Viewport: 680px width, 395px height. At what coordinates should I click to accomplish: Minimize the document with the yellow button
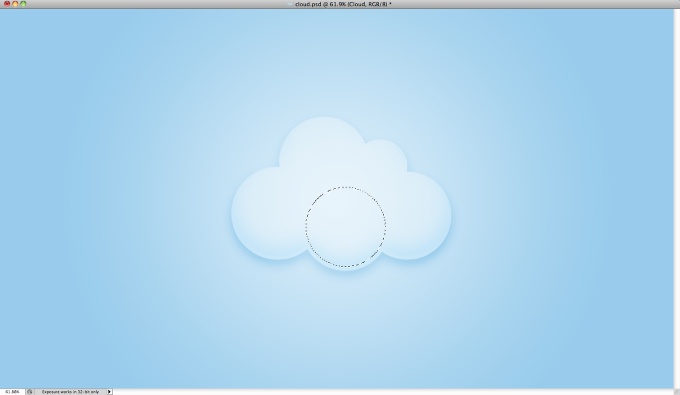15,3
